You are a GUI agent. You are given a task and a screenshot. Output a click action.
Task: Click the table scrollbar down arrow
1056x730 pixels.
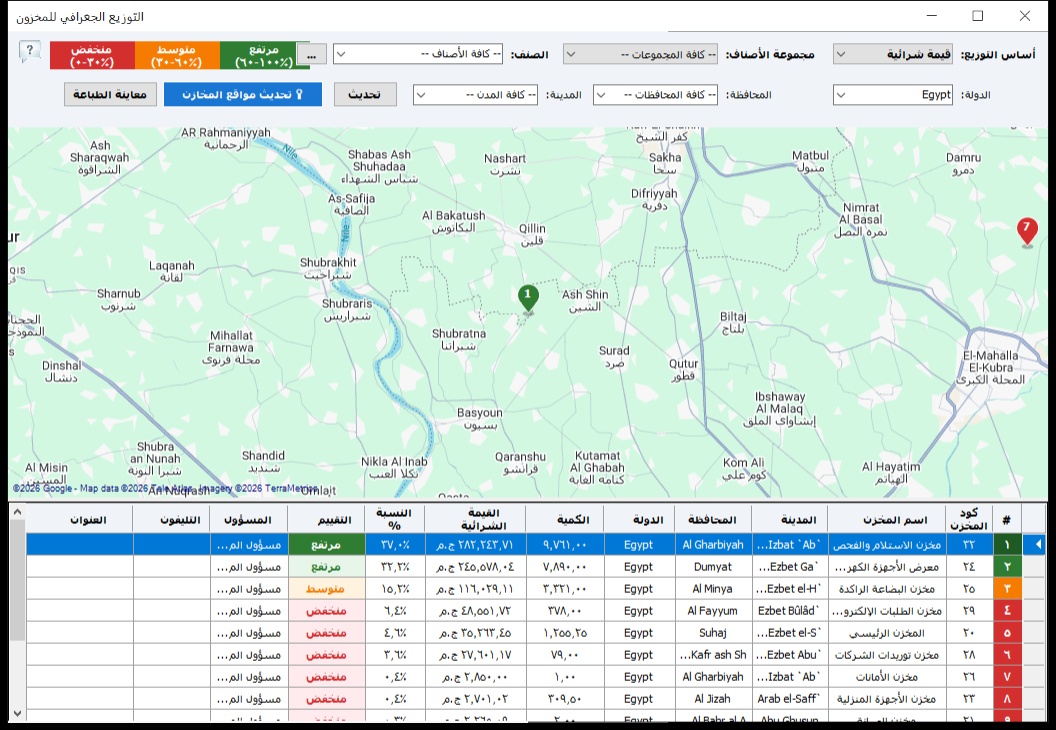pos(18,713)
